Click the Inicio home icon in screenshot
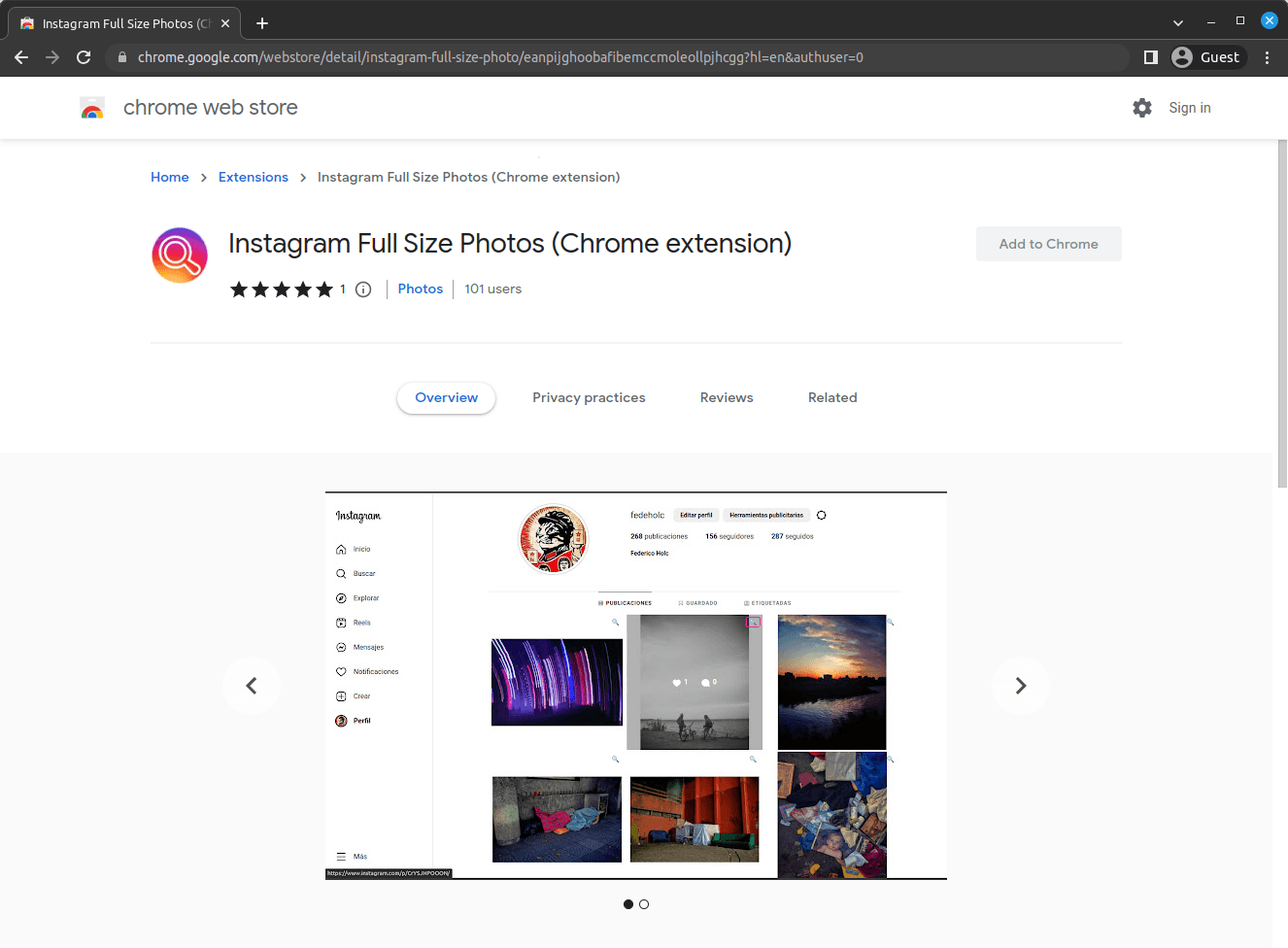The image size is (1288, 948). pyautogui.click(x=341, y=550)
